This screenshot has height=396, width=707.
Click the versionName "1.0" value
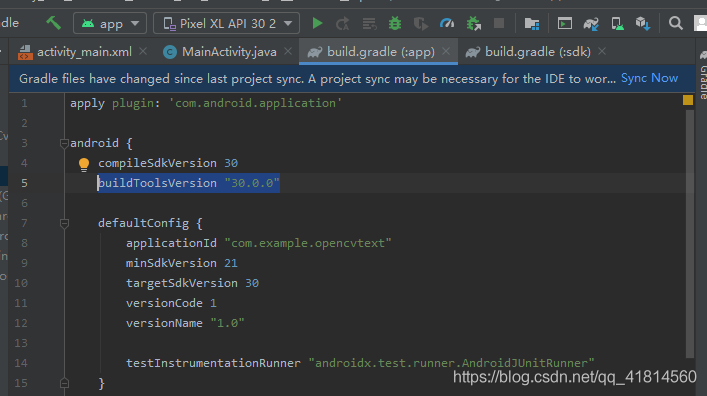[227, 323]
